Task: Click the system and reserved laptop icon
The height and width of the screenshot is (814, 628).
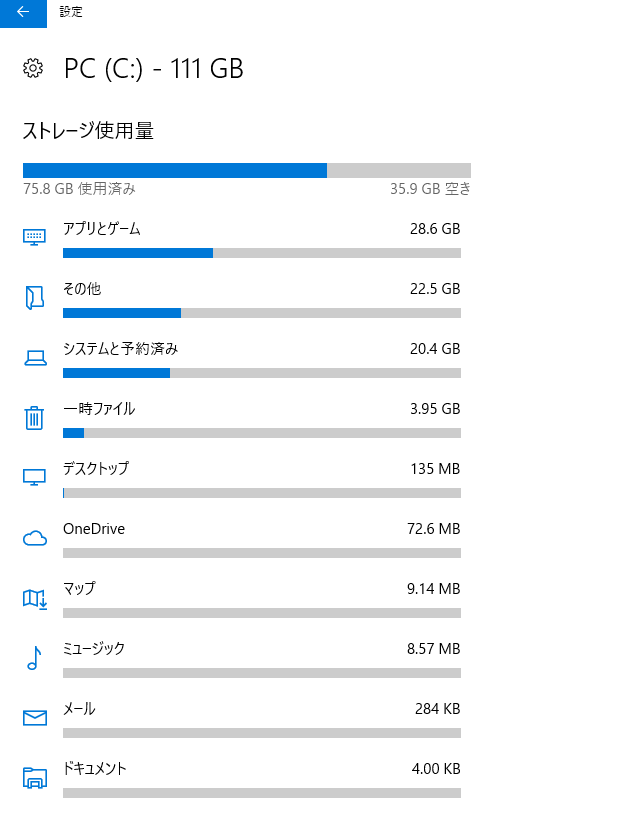Action: point(35,358)
